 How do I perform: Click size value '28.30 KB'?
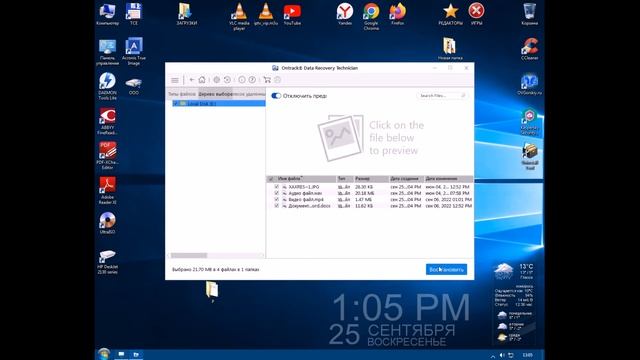364,187
